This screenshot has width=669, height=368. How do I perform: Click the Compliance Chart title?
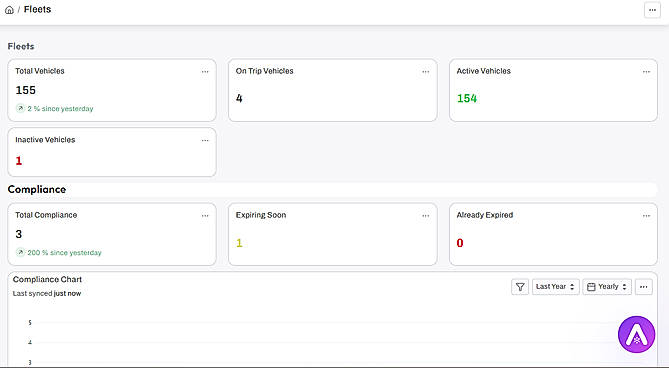tap(47, 279)
